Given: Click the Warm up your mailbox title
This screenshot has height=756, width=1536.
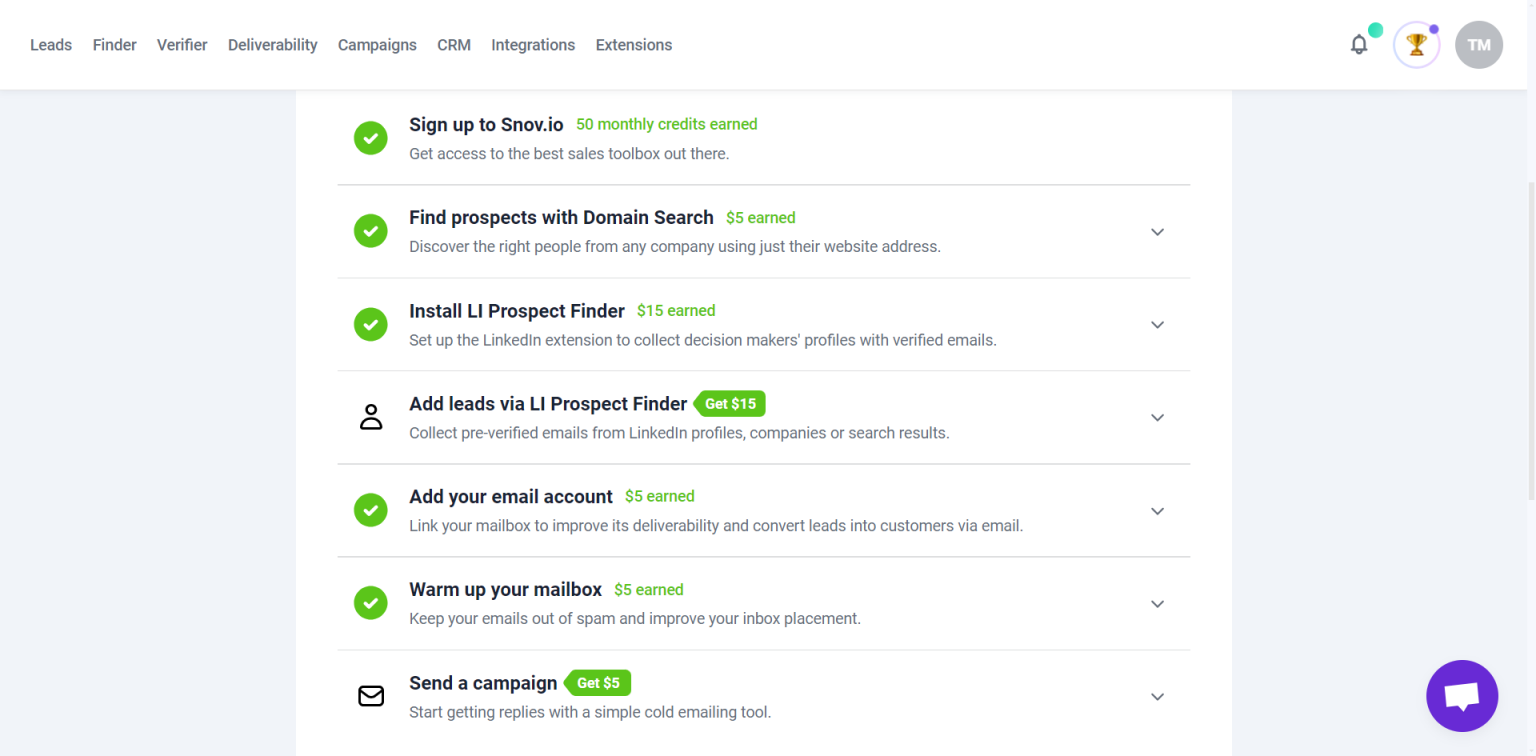Looking at the screenshot, I should coord(505,589).
